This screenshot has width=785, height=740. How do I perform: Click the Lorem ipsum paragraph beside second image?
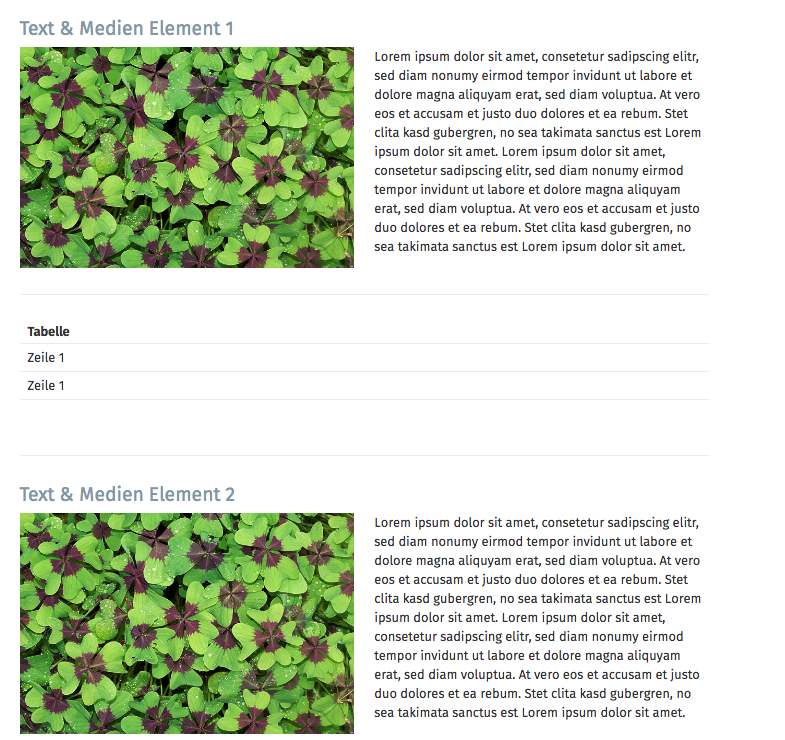coord(537,617)
